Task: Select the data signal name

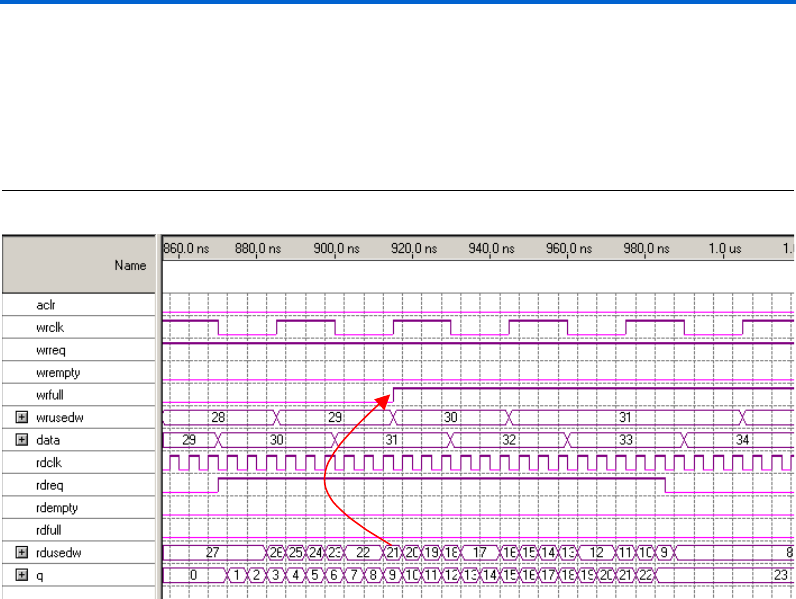Action: (x=48, y=440)
